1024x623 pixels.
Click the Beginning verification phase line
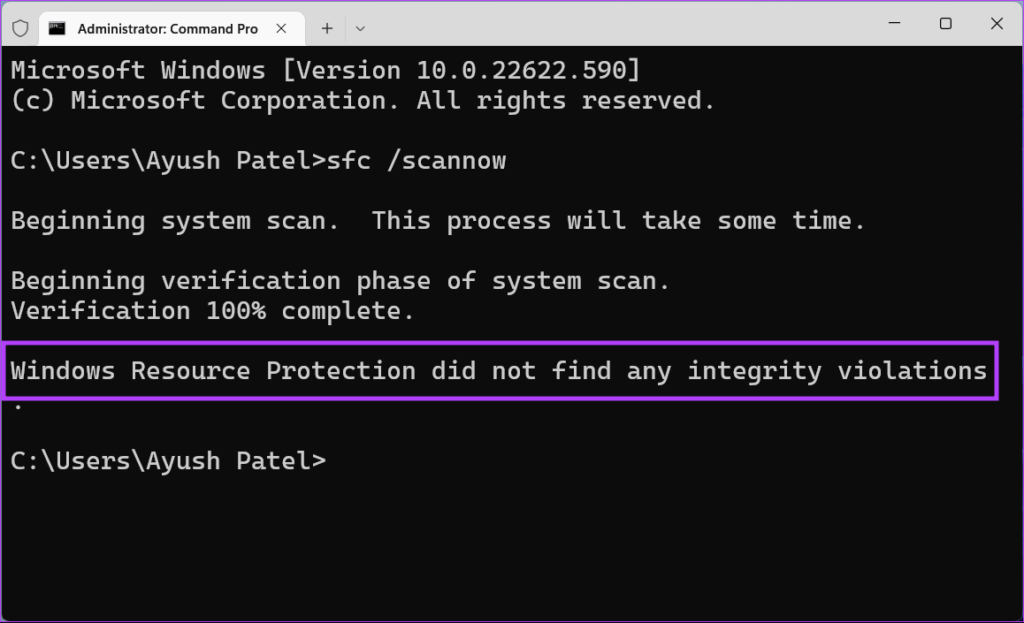(x=340, y=281)
